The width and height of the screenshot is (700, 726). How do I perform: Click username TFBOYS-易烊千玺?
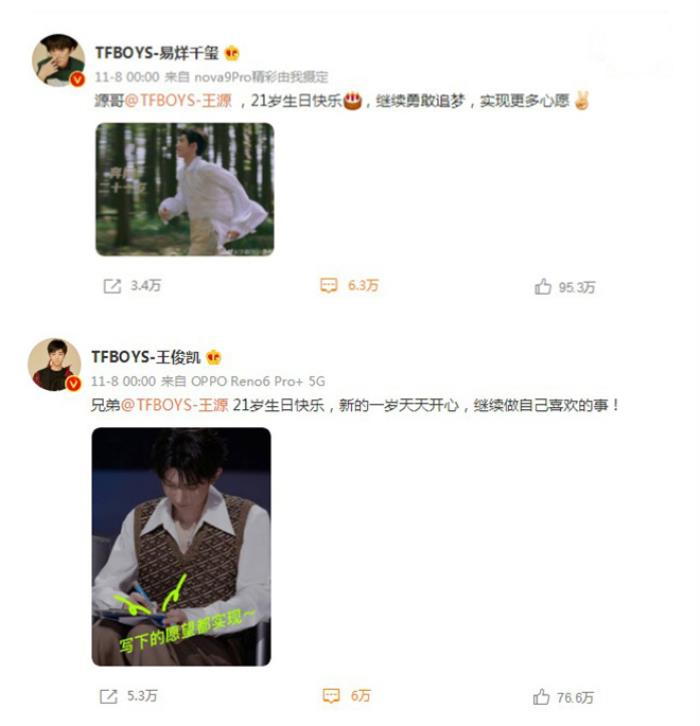pyautogui.click(x=157, y=53)
